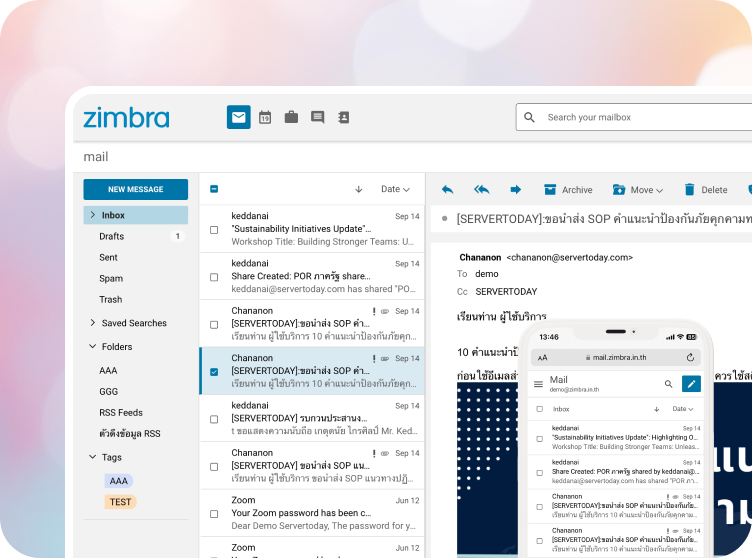Image resolution: width=752 pixels, height=558 pixels.
Task: Open the Briefcase icon in top bar
Action: click(x=291, y=117)
